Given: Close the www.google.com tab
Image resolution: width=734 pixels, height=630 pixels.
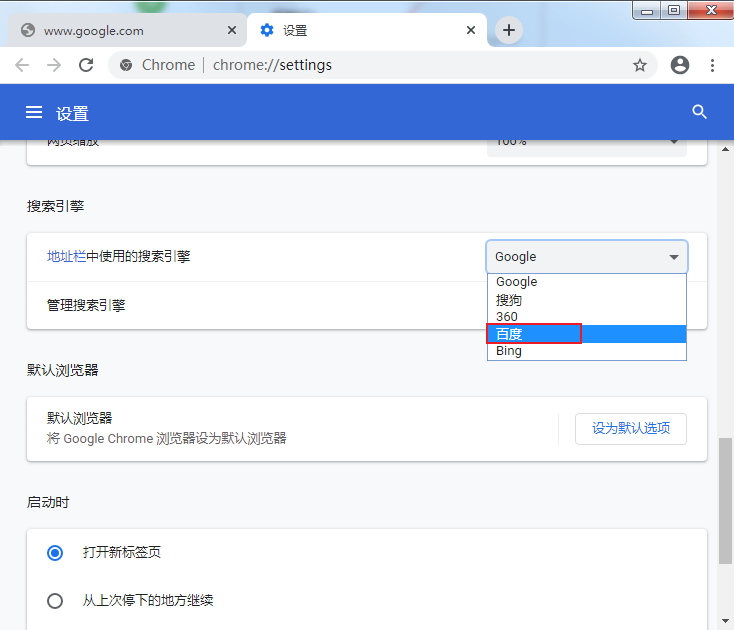Looking at the screenshot, I should pos(232,30).
